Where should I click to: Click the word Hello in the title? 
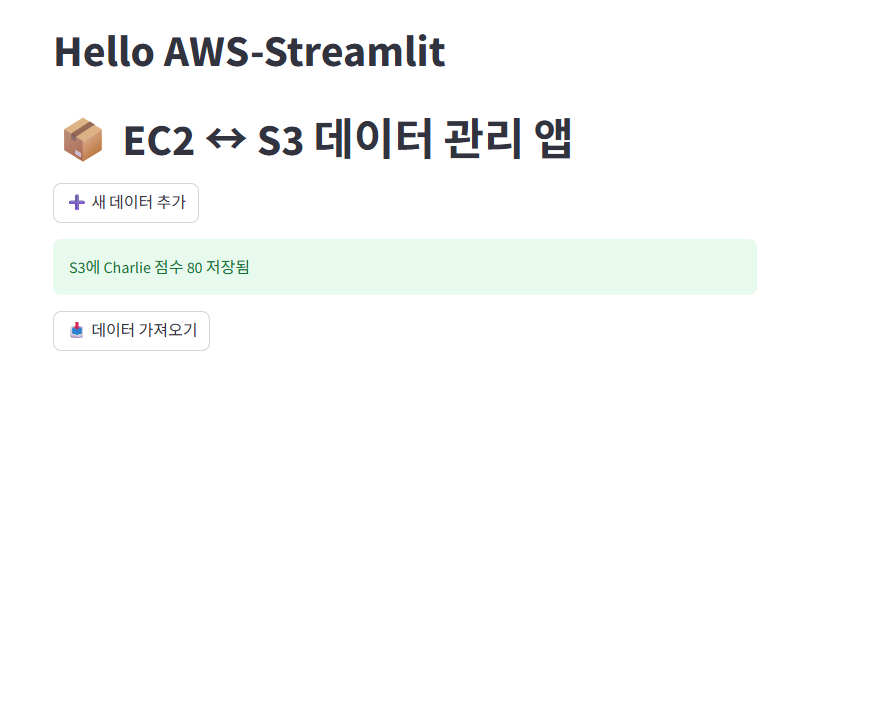(x=104, y=52)
